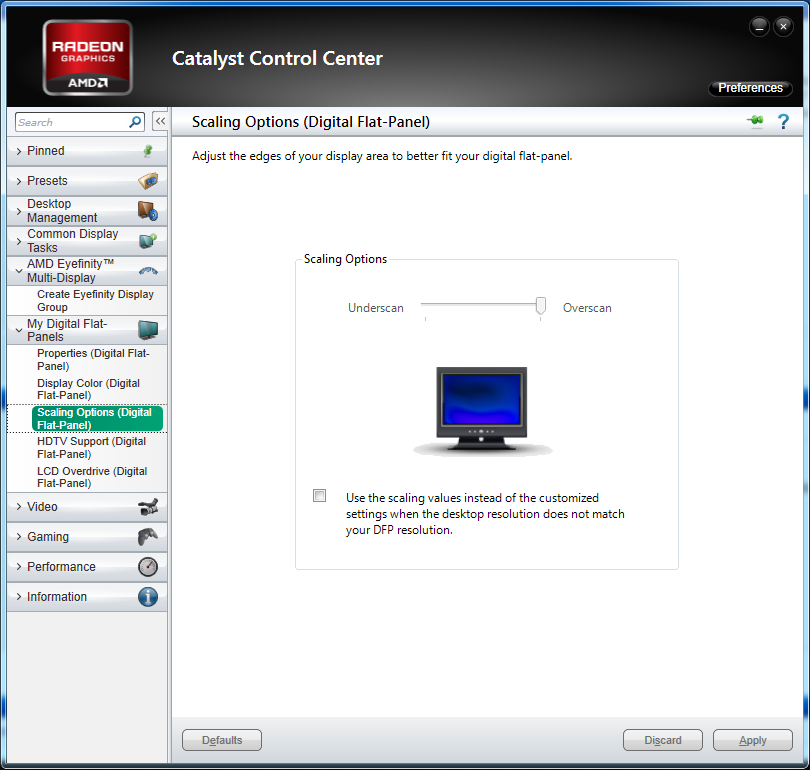The image size is (810, 770).
Task: Click the Radeon Graphics AMD logo
Action: [88, 58]
